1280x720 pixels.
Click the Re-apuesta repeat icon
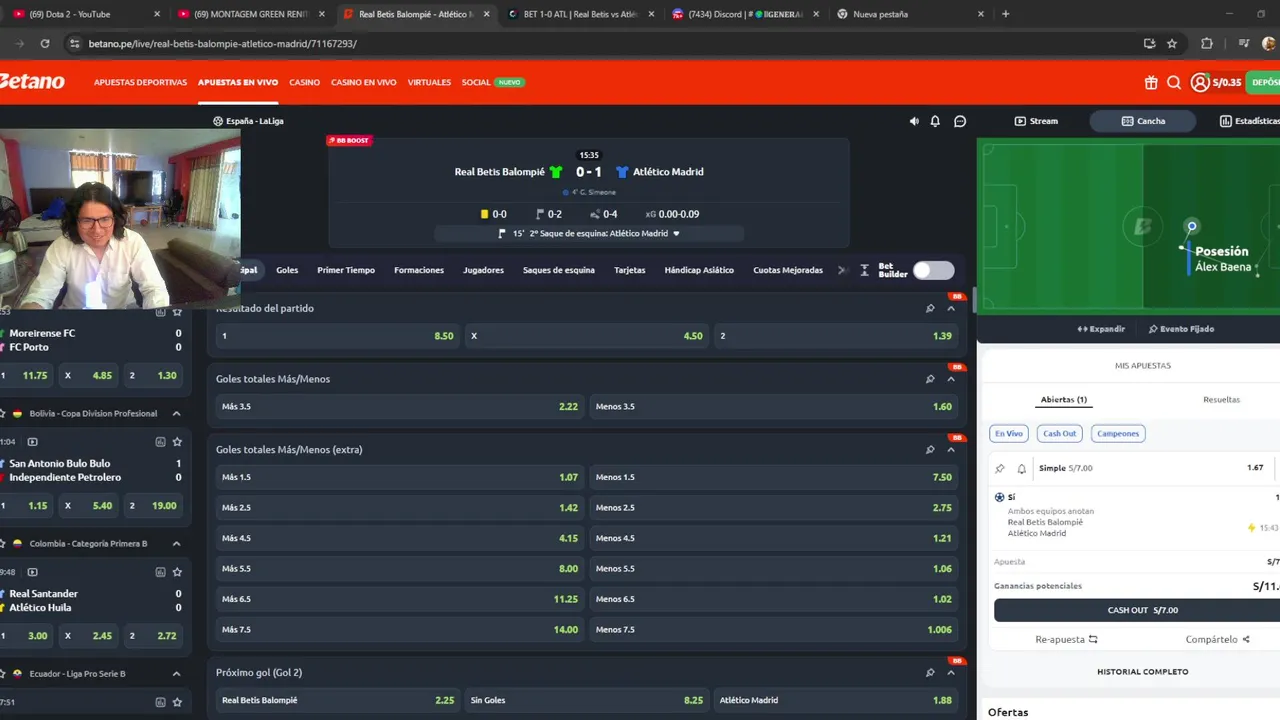tap(1093, 639)
